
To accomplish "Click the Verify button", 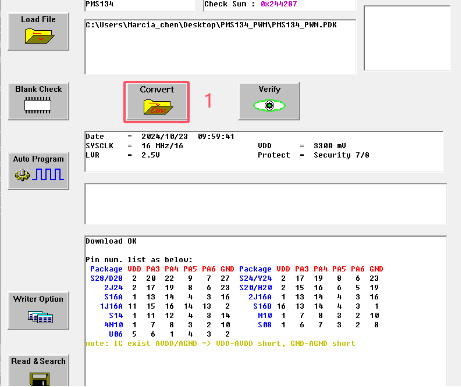I will point(269,101).
